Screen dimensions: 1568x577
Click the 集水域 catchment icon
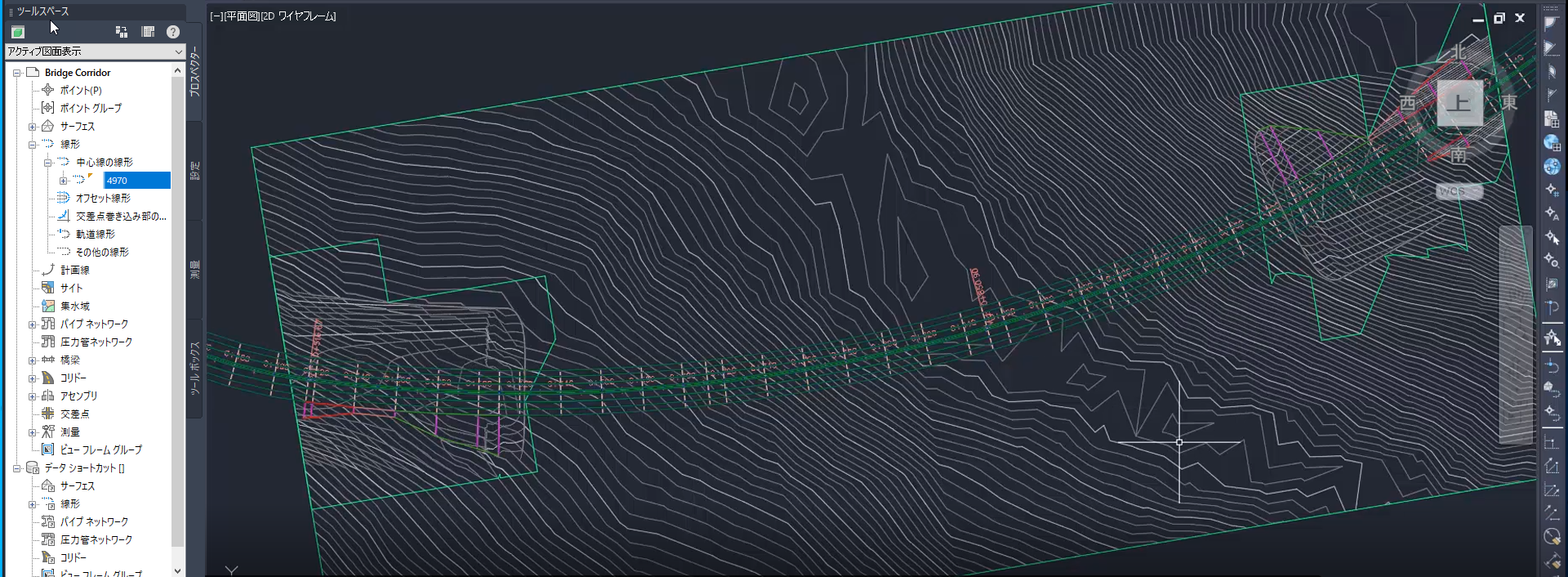pos(48,306)
